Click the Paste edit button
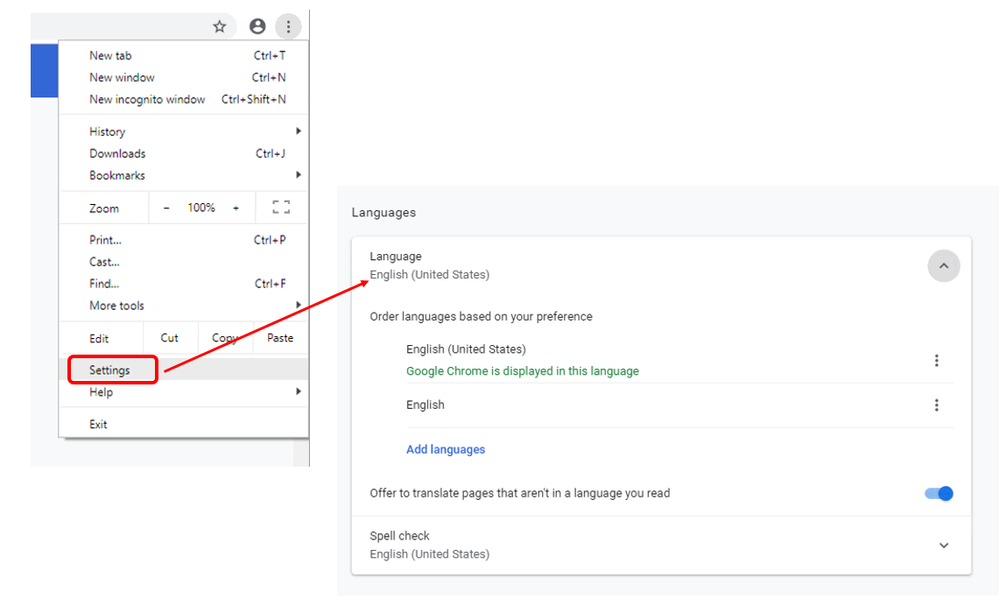This screenshot has height=599, width=999. 280,338
